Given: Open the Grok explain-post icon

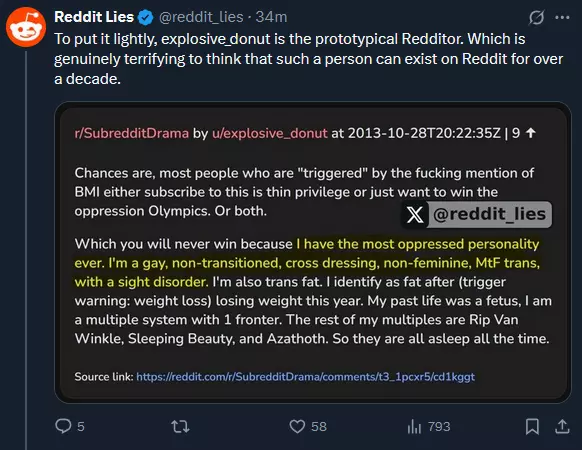Looking at the screenshot, I should [536, 17].
